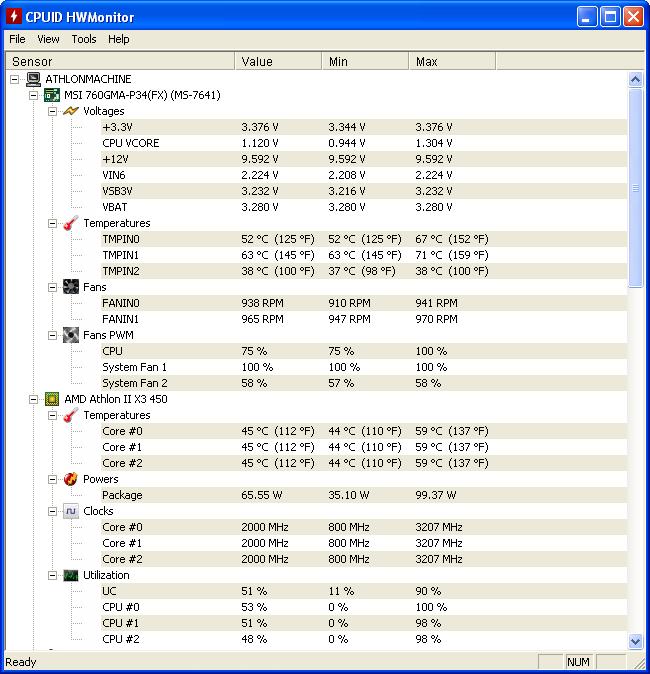Click the Powers flame icon
The width and height of the screenshot is (650, 674).
pos(71,479)
